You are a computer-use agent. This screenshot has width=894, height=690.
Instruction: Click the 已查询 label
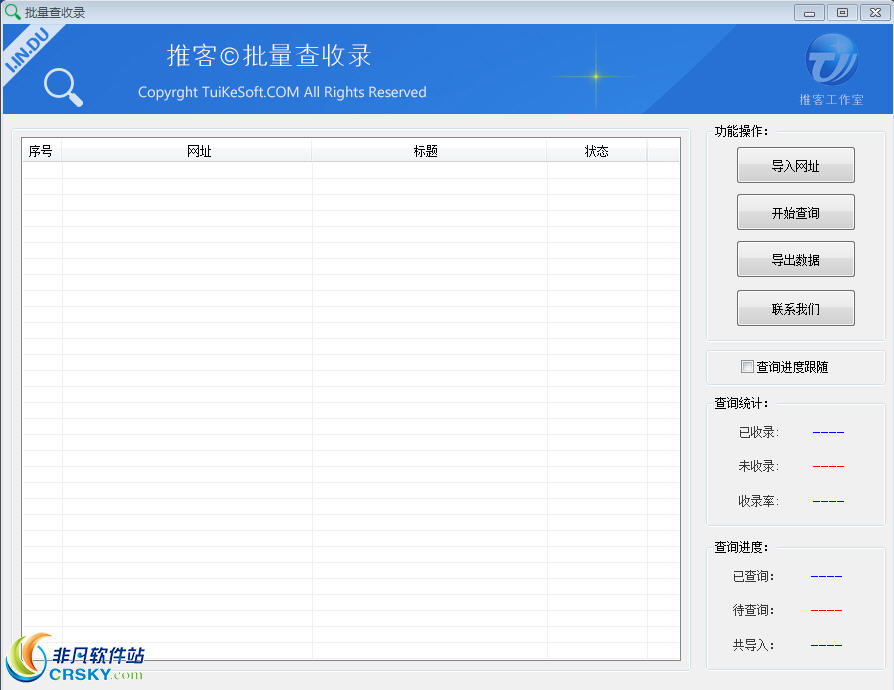(x=753, y=576)
